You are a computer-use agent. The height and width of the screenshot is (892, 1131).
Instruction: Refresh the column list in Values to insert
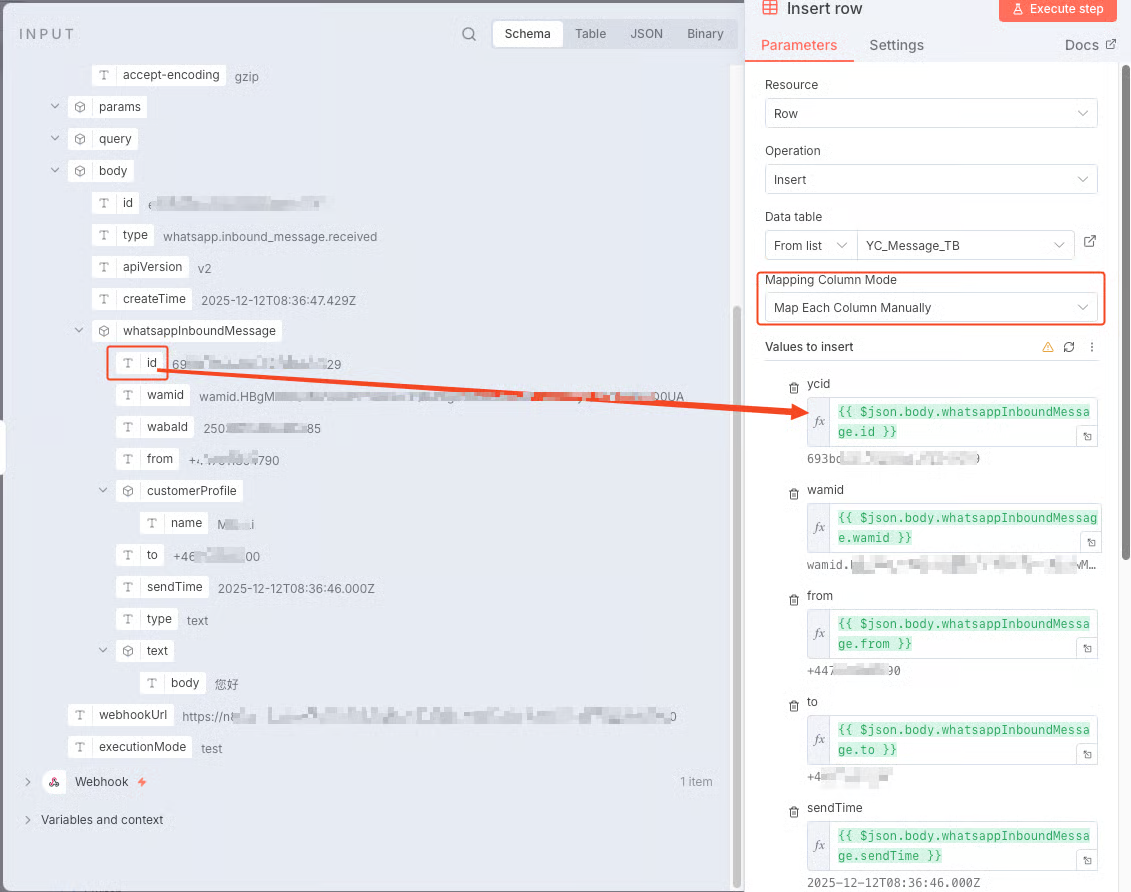1069,347
